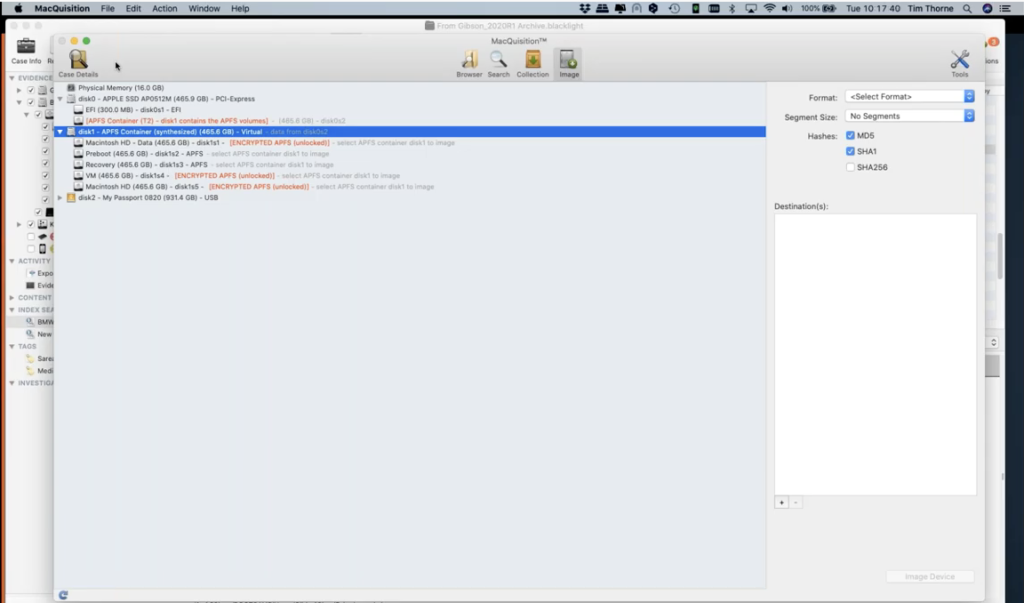The width and height of the screenshot is (1024, 603).
Task: Select the Macintosh HD - Data disk1s1 row
Action: tap(410, 142)
